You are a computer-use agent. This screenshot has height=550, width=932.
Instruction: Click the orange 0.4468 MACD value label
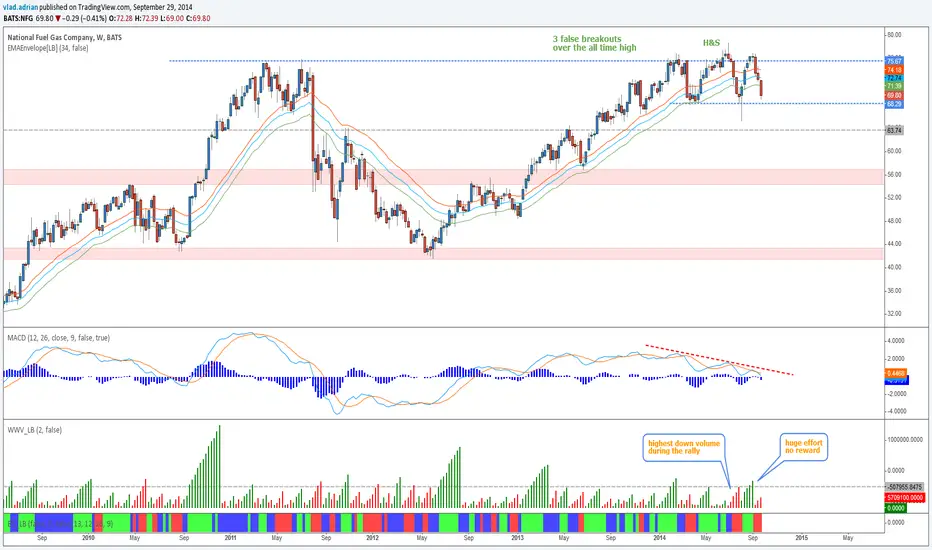(896, 373)
